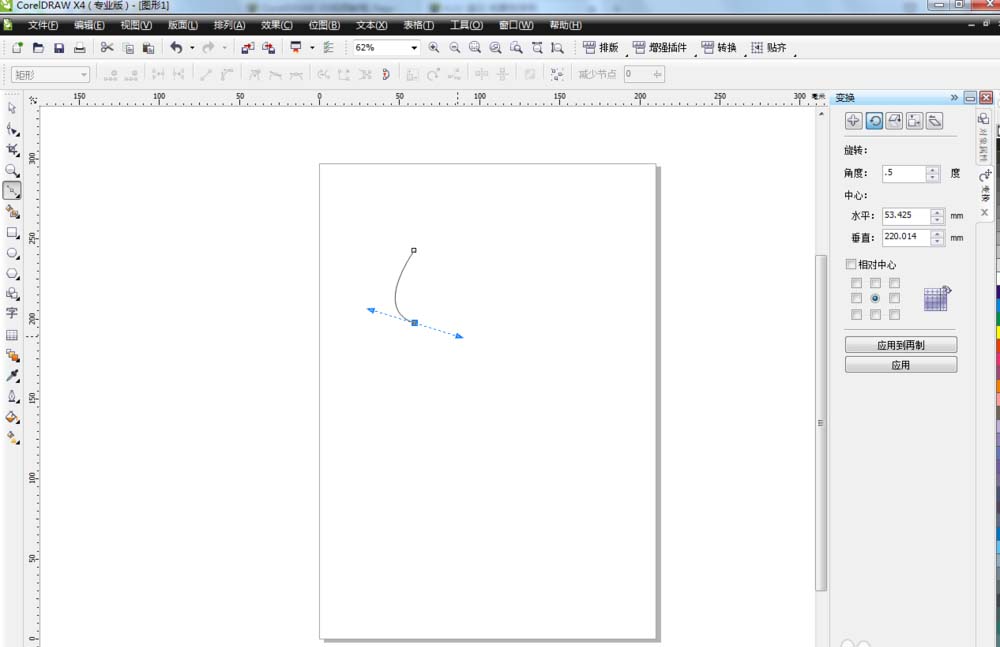Collapse the 变换 docker with its double chevron
This screenshot has width=1000, height=647.
953,96
